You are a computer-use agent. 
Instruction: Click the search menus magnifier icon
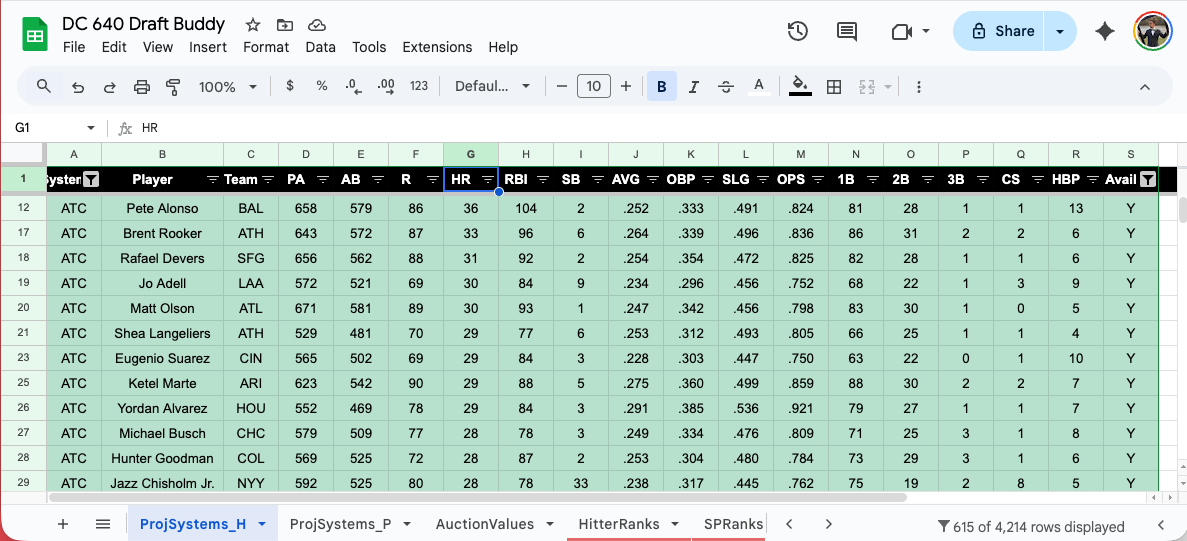[44, 86]
